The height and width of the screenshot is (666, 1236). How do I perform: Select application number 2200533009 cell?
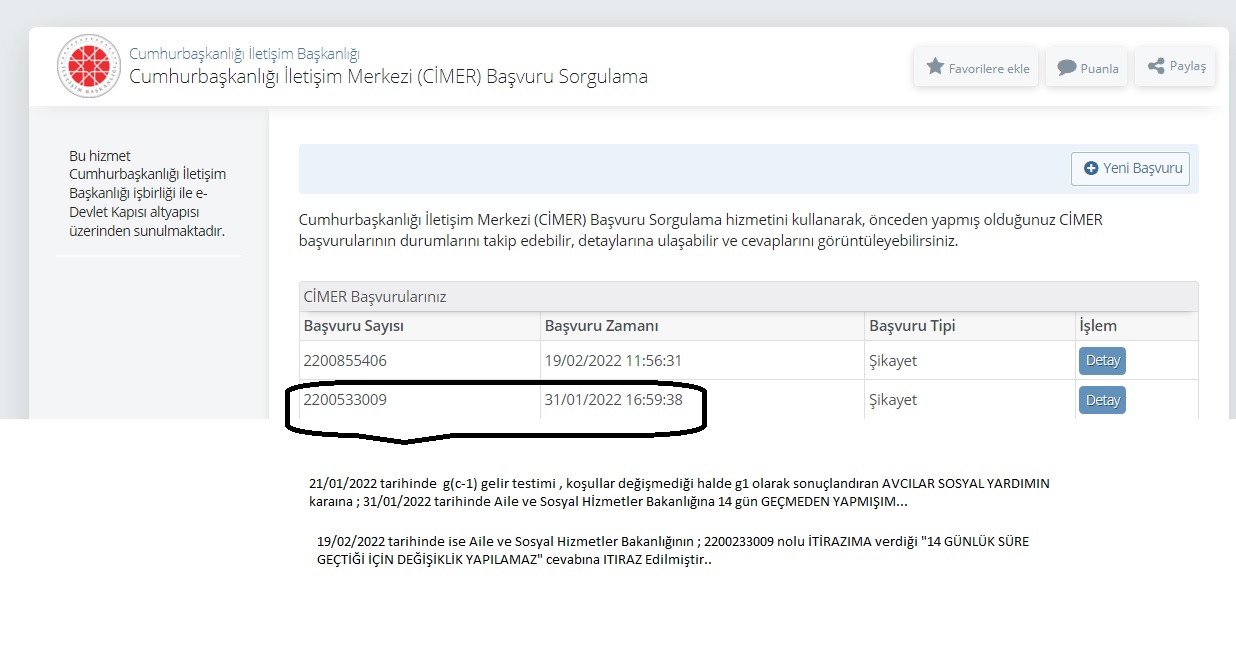coord(345,400)
